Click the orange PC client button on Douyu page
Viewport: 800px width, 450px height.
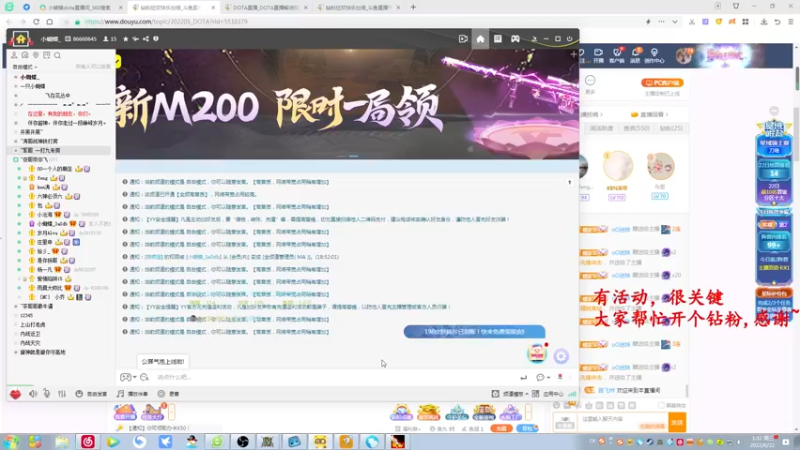click(662, 83)
